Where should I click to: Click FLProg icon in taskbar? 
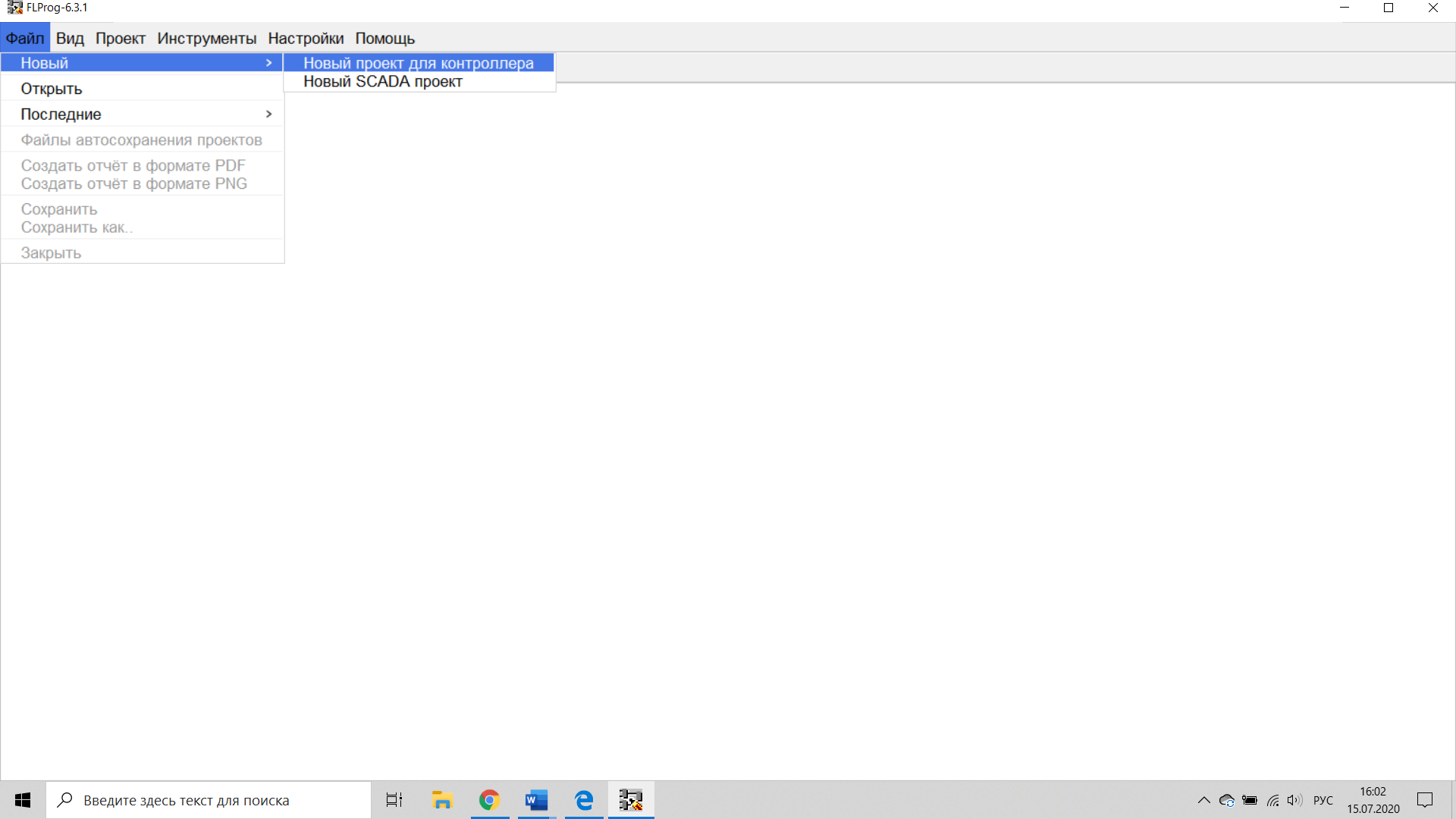630,800
